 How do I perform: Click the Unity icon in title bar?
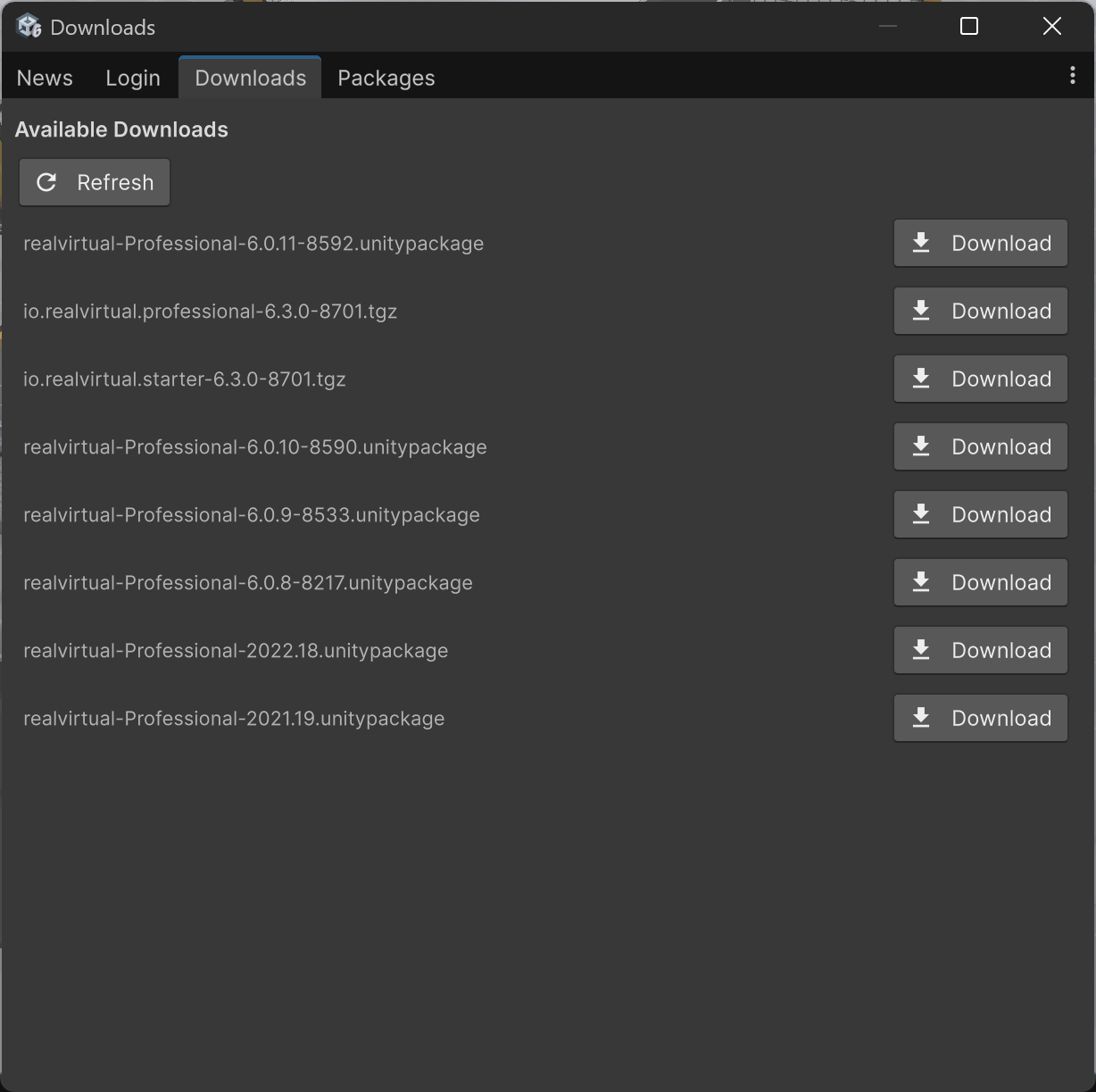click(29, 27)
